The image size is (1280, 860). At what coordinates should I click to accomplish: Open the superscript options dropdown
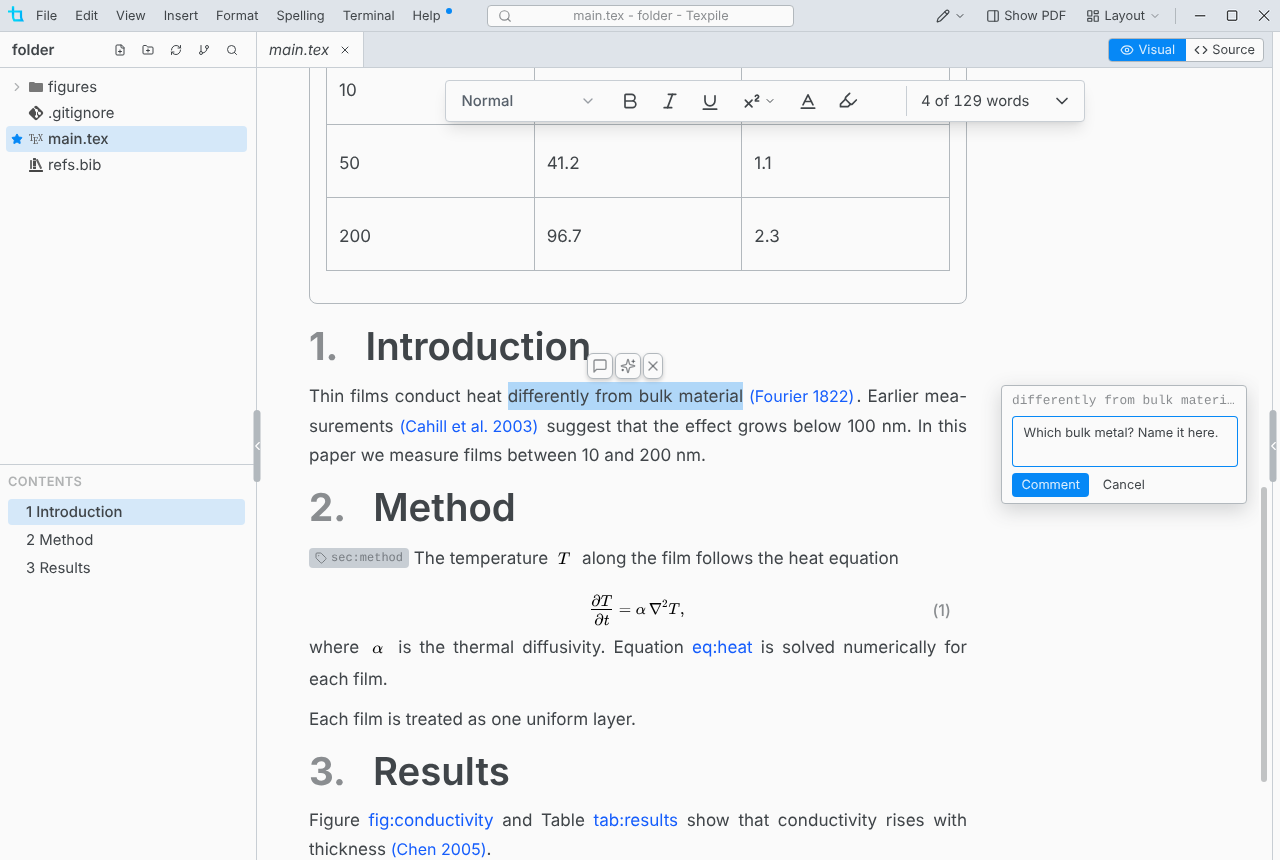(x=759, y=101)
